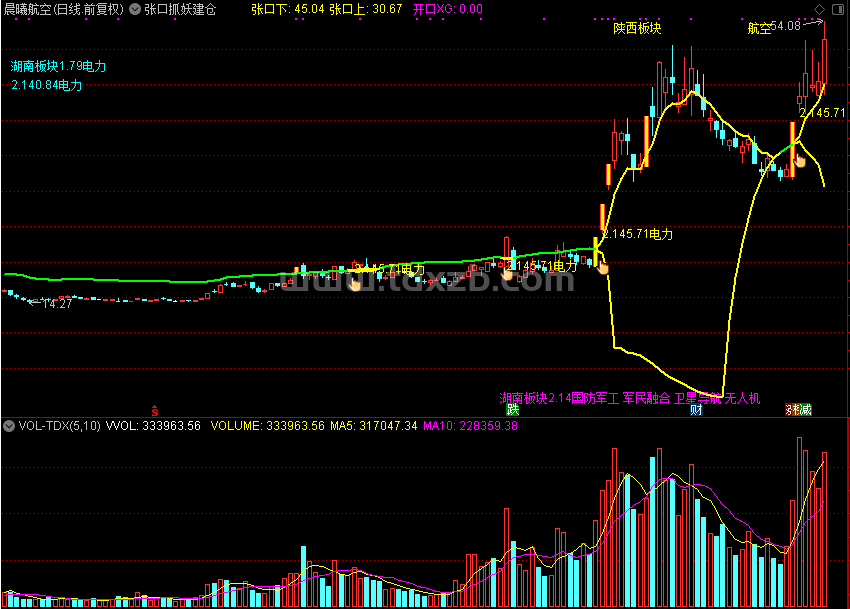
Task: Click the 晨曦航空(日线.前复权) chart title
Action: point(63,9)
